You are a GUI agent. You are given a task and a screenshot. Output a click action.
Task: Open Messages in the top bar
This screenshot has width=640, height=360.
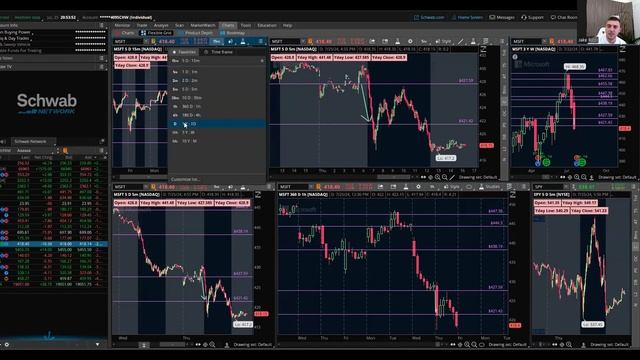point(502,18)
